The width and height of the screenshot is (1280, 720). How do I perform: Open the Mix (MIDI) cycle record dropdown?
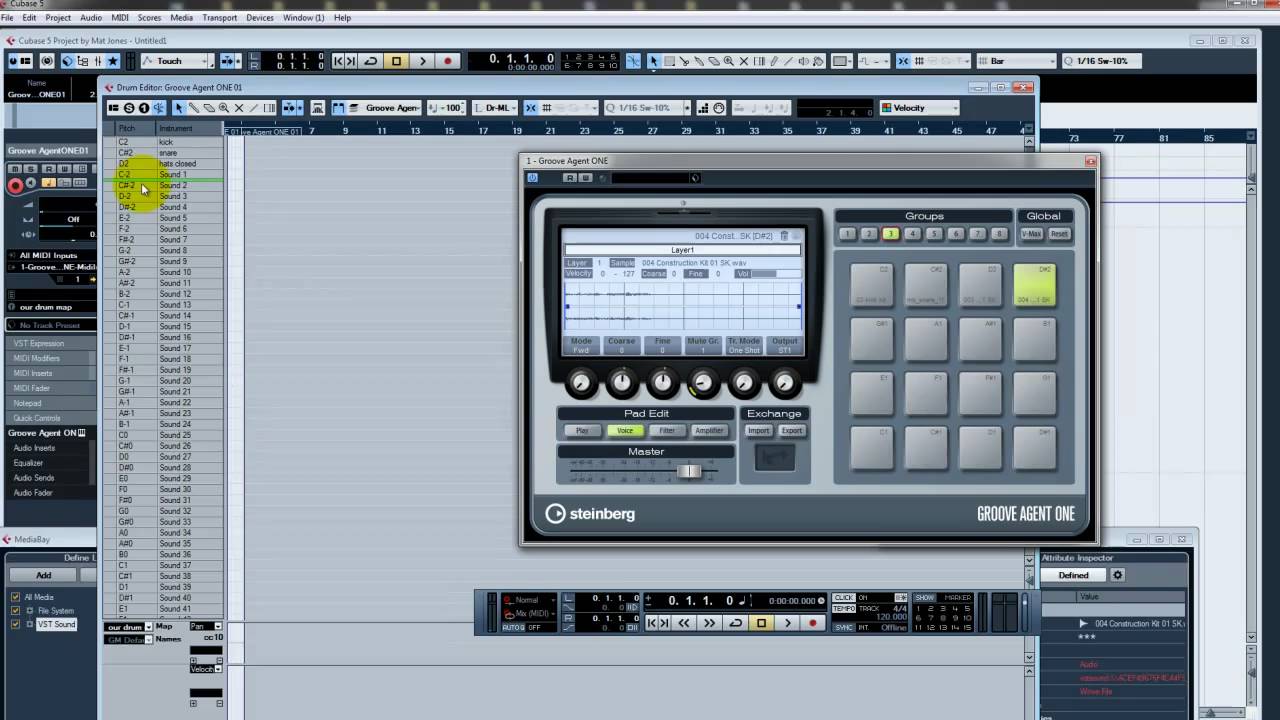tap(530, 613)
